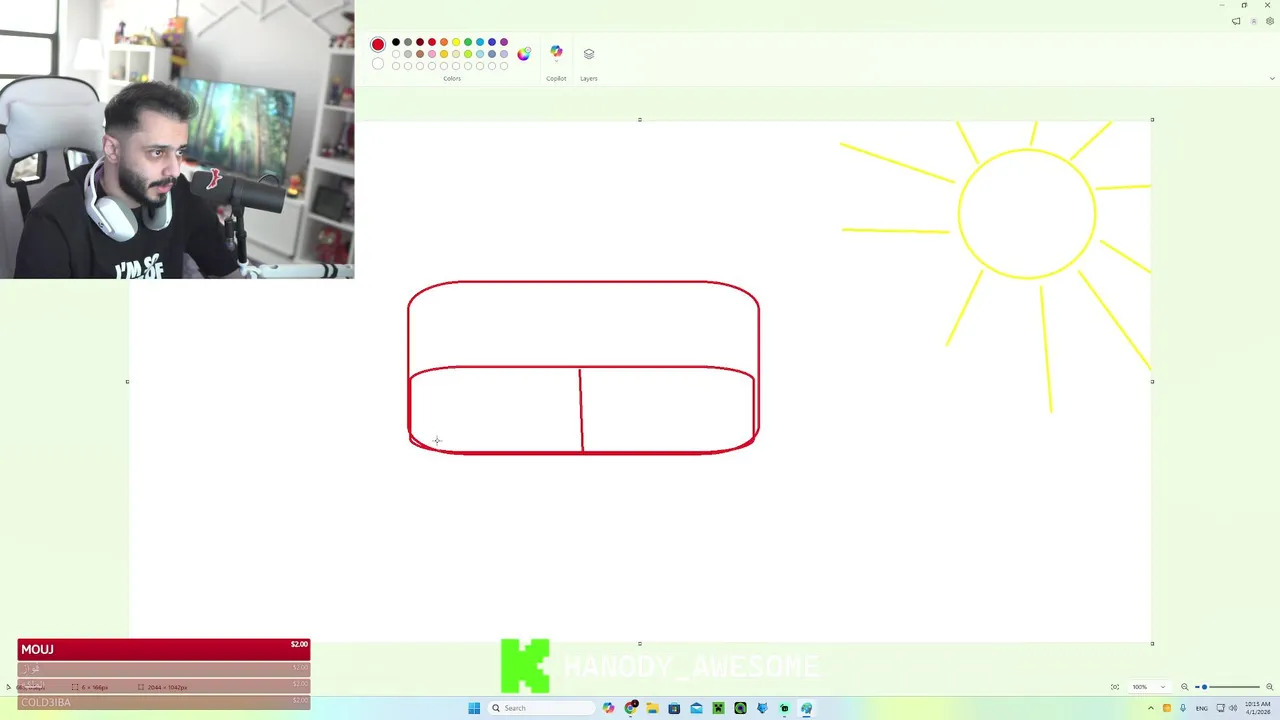Collapse the ribbon with the chevron

click(x=1272, y=78)
